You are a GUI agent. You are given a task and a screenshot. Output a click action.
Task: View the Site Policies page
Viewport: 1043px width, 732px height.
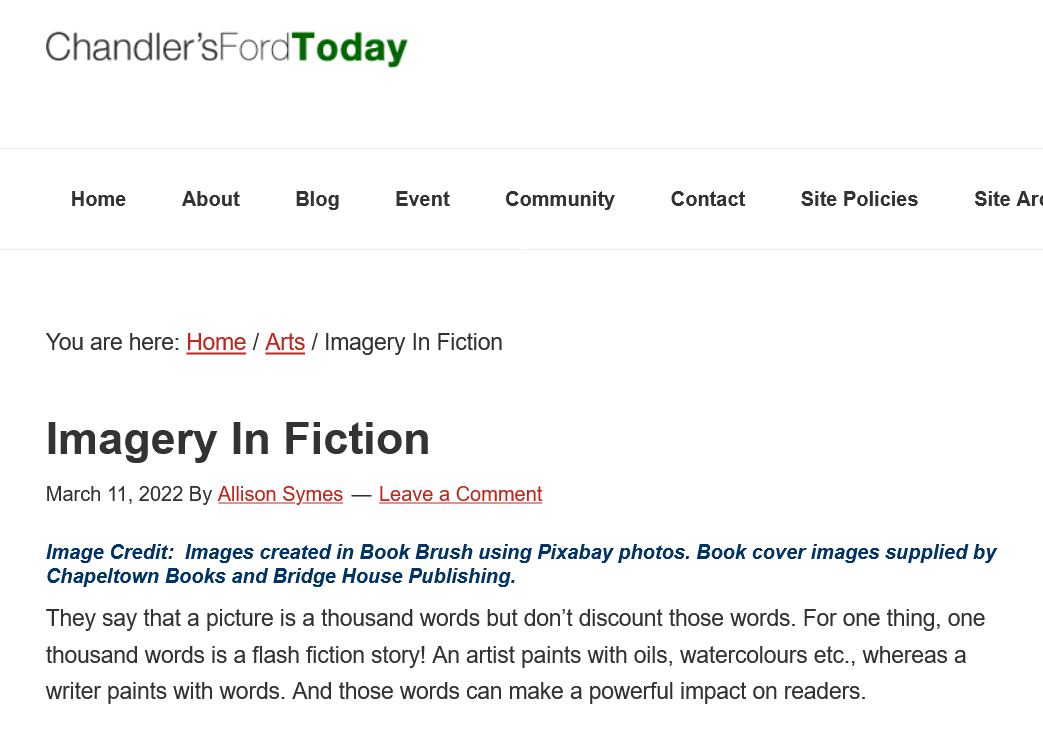coord(859,199)
